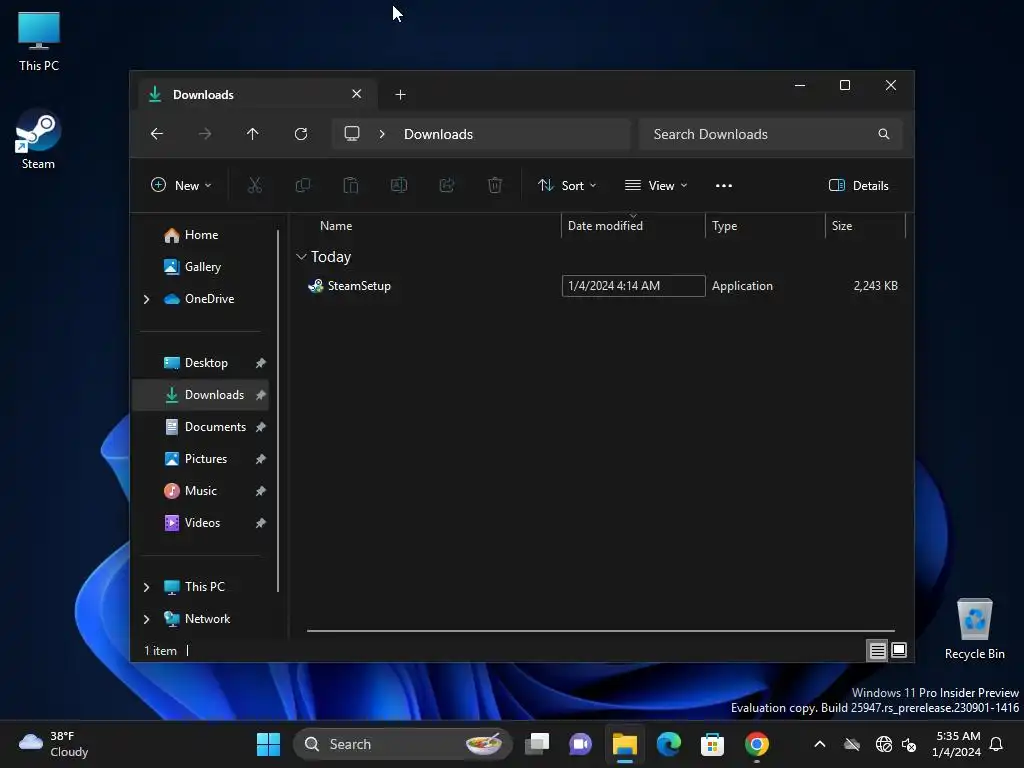Unpin Desktop using its pin icon
The image size is (1024, 768).
[x=261, y=363]
